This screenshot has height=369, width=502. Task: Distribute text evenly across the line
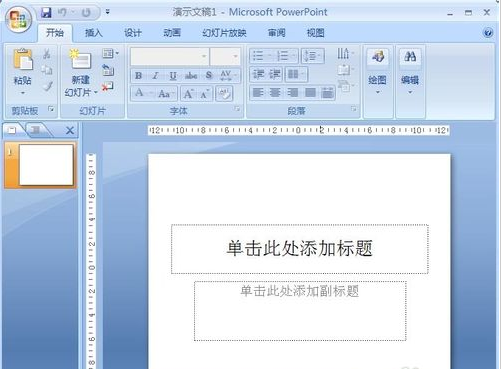coord(327,92)
